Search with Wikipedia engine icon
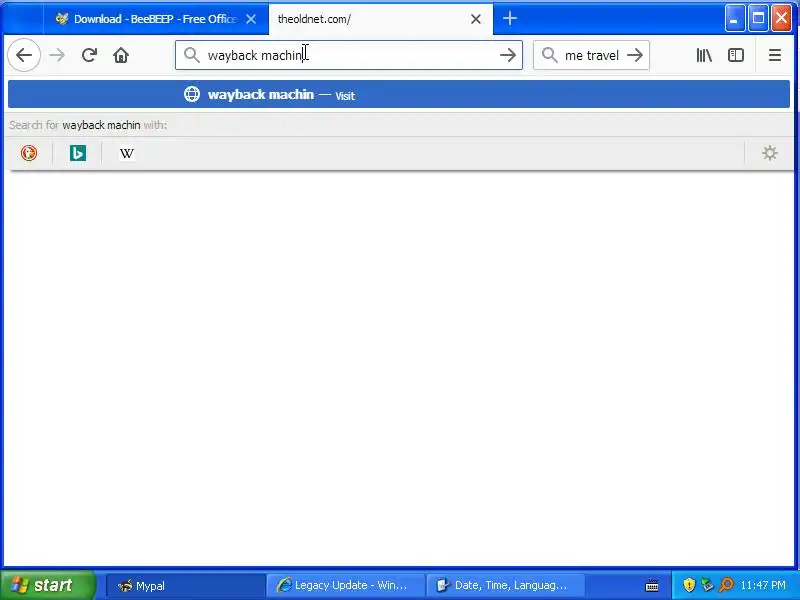Viewport: 800px width, 600px height. [x=127, y=153]
